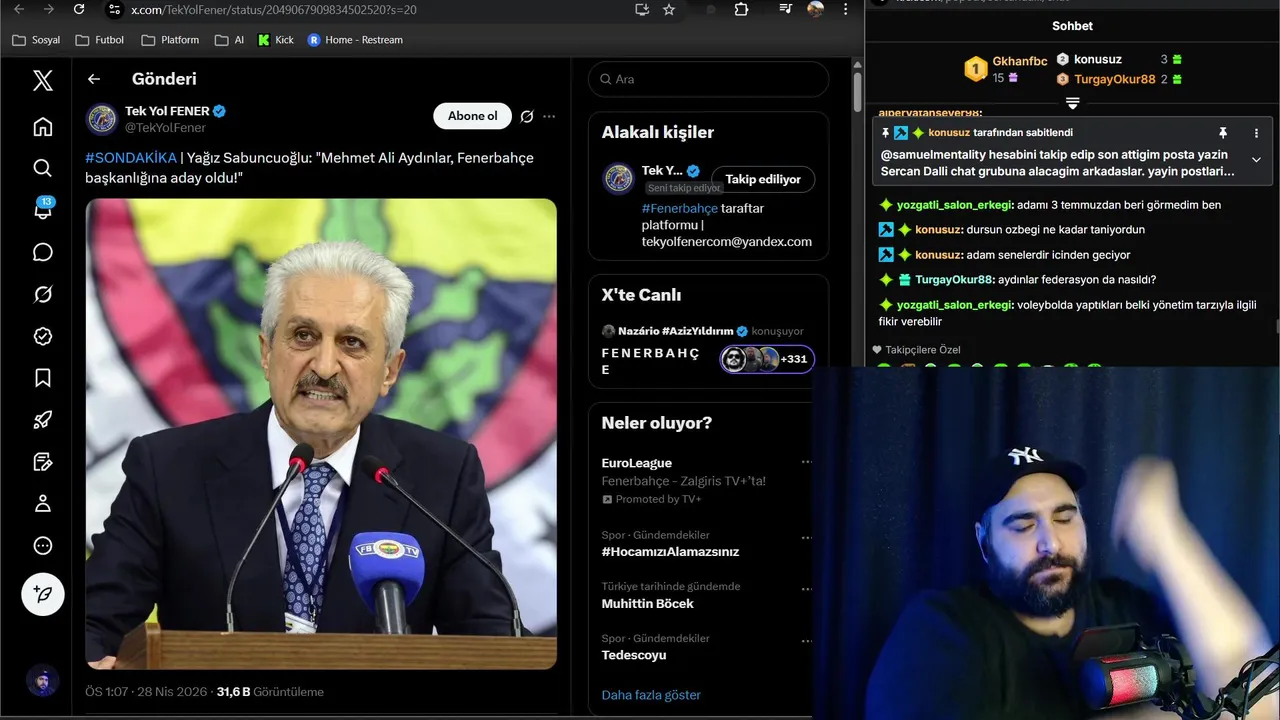This screenshot has width=1280, height=720.
Task: Open TurgayOkur88 in chat leaderboard
Action: tap(1114, 79)
